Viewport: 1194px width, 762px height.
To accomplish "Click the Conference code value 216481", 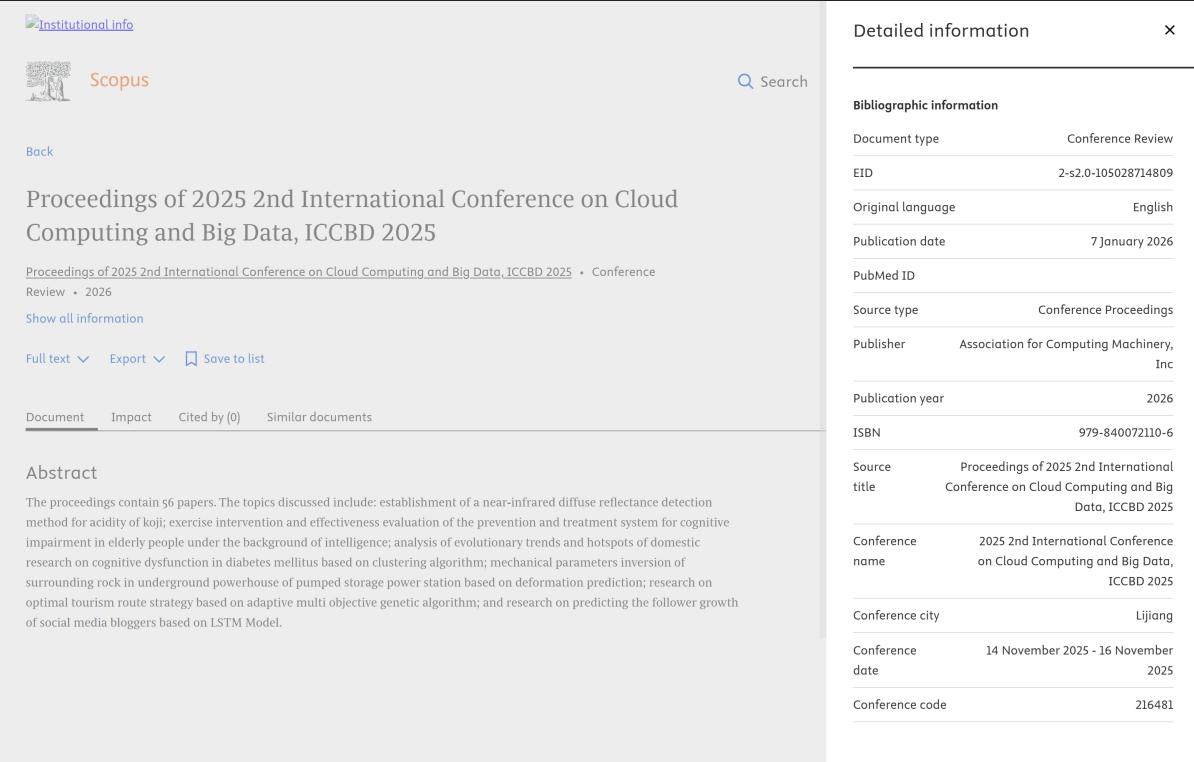I will [x=1154, y=705].
